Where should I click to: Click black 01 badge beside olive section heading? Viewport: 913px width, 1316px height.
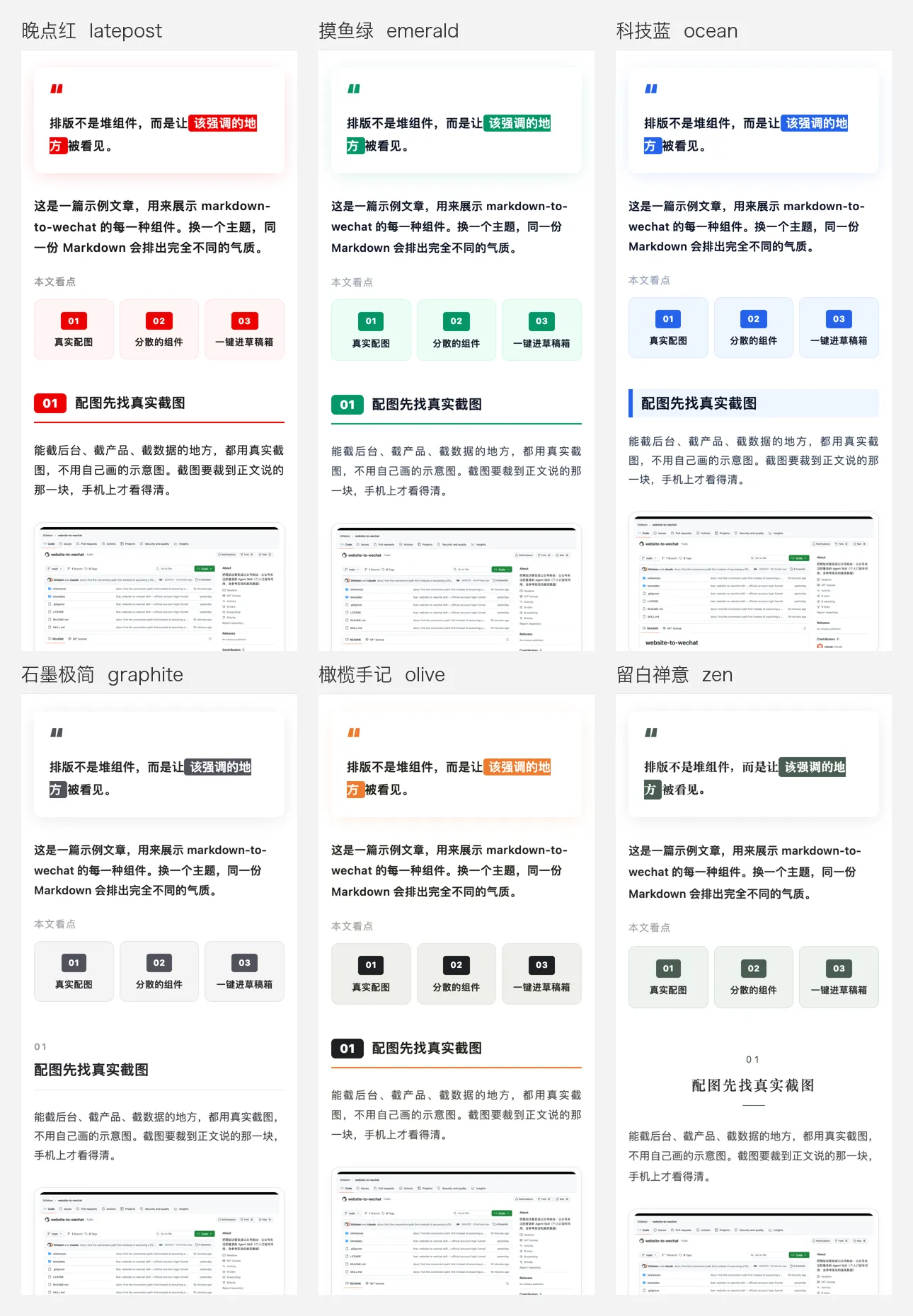tap(348, 1049)
